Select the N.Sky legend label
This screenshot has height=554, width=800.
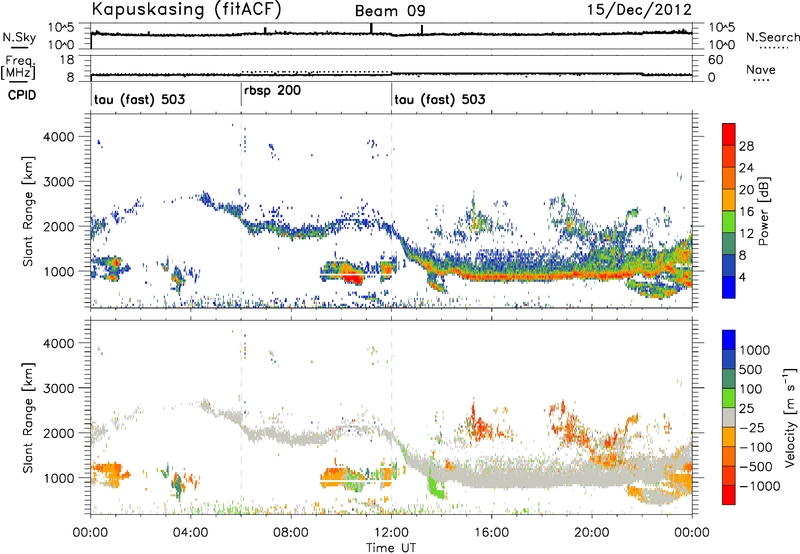[19, 37]
